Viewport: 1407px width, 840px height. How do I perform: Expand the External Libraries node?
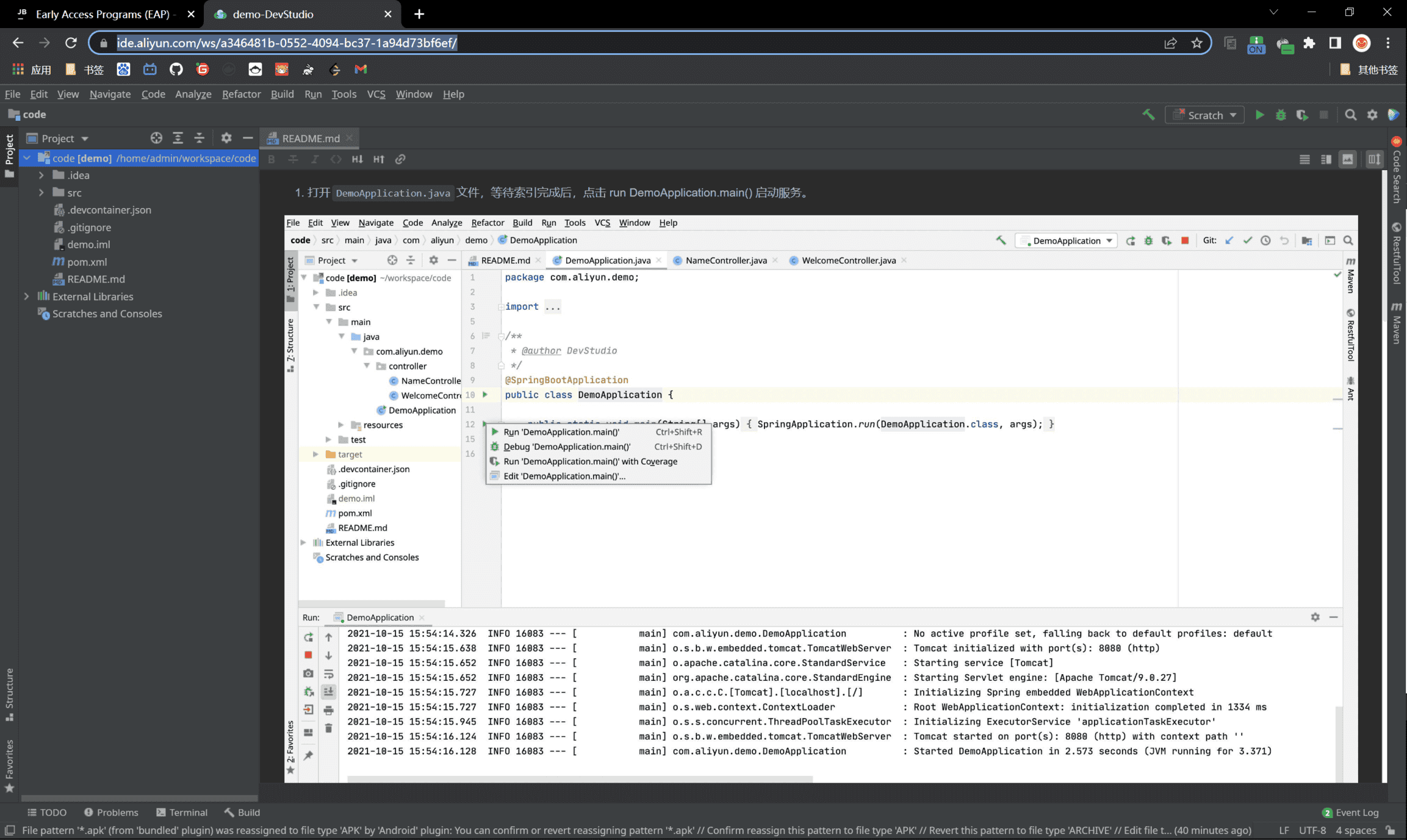click(26, 296)
